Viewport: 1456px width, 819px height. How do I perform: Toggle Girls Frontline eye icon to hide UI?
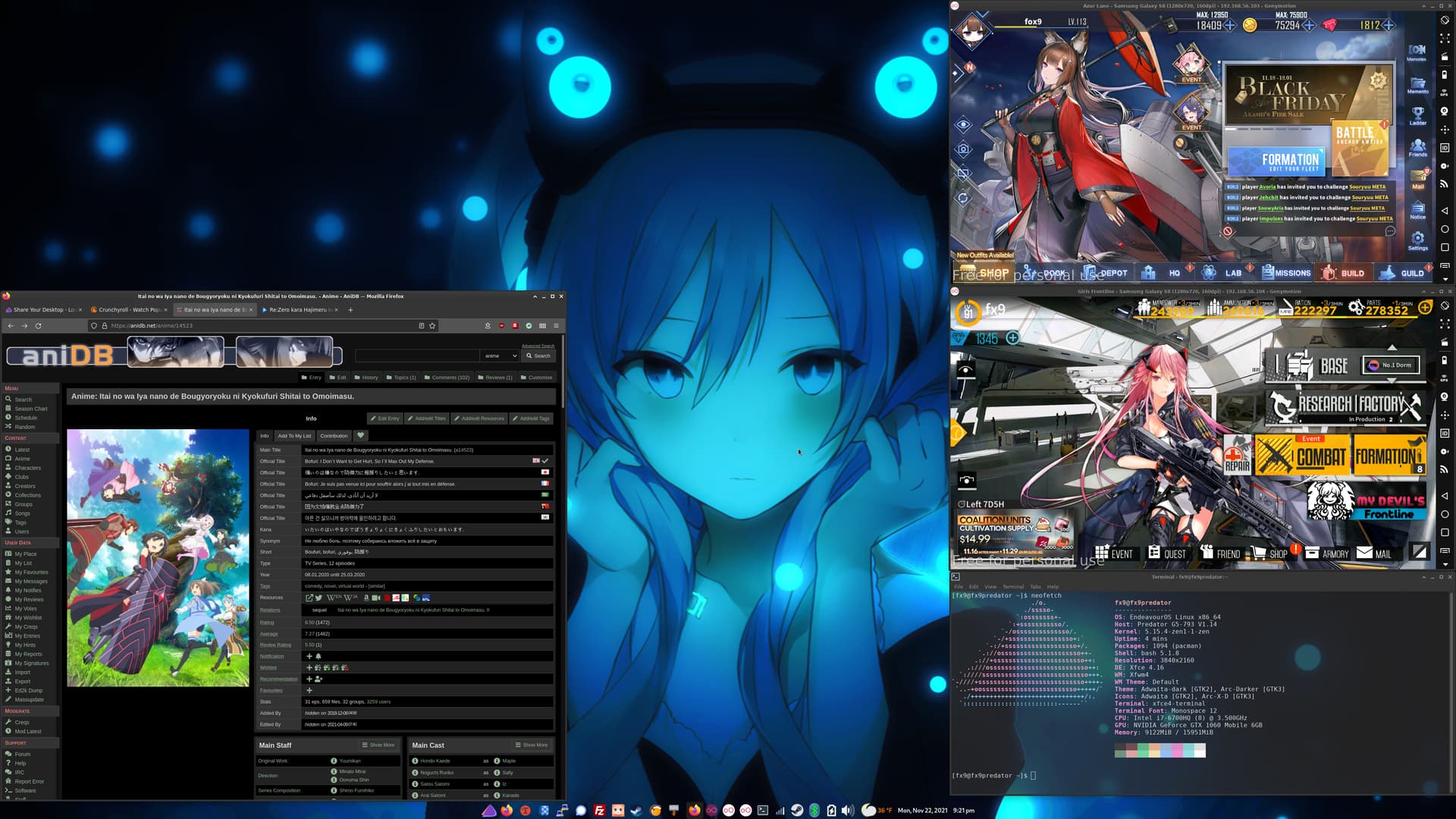tap(966, 371)
